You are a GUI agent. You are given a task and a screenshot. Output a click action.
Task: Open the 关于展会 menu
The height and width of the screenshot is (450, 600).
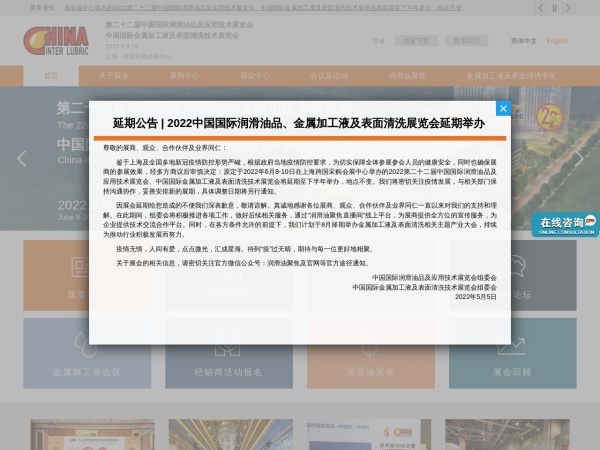pyautogui.click(x=113, y=76)
